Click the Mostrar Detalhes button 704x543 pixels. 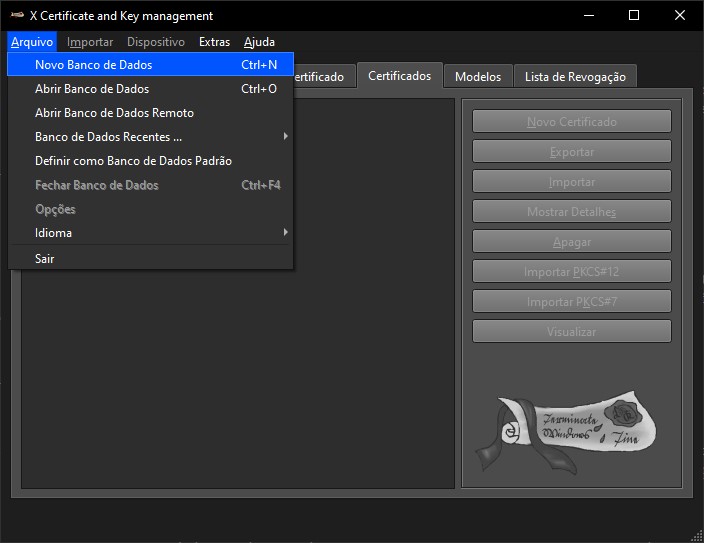(x=571, y=212)
